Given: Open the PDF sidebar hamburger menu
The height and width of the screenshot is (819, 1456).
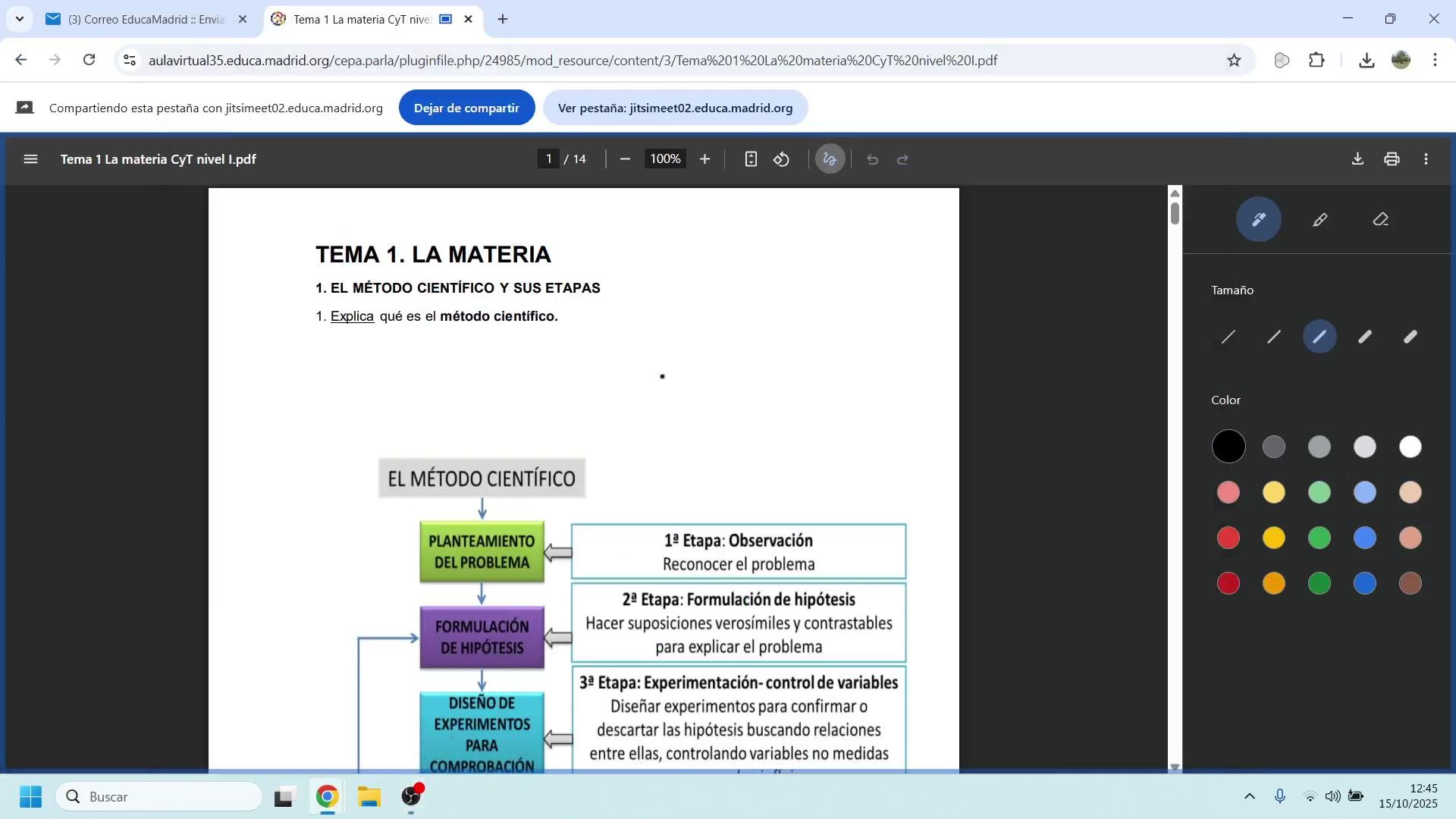Looking at the screenshot, I should [x=30, y=159].
